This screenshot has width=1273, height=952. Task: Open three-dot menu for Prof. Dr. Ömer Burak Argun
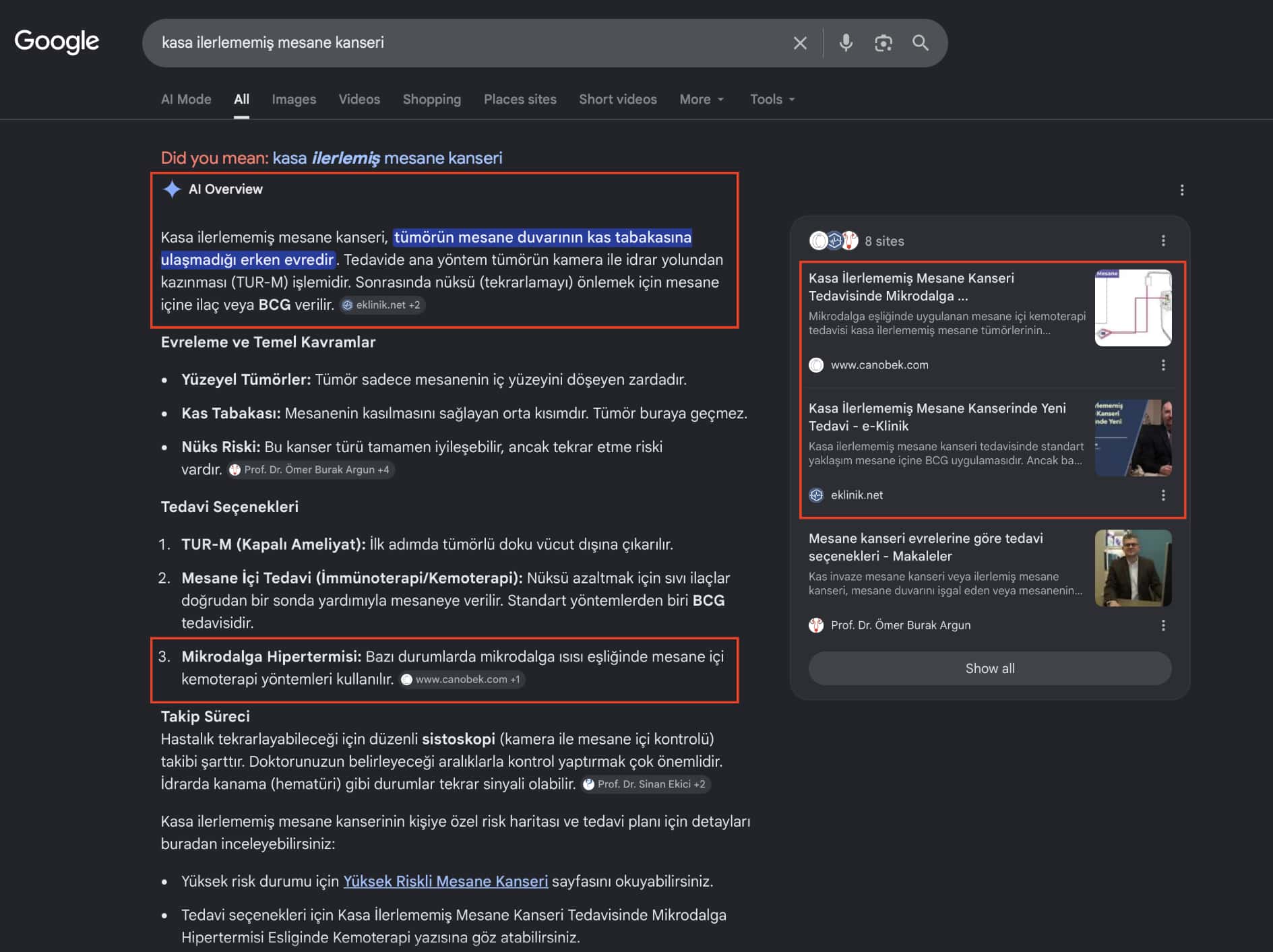tap(1163, 625)
